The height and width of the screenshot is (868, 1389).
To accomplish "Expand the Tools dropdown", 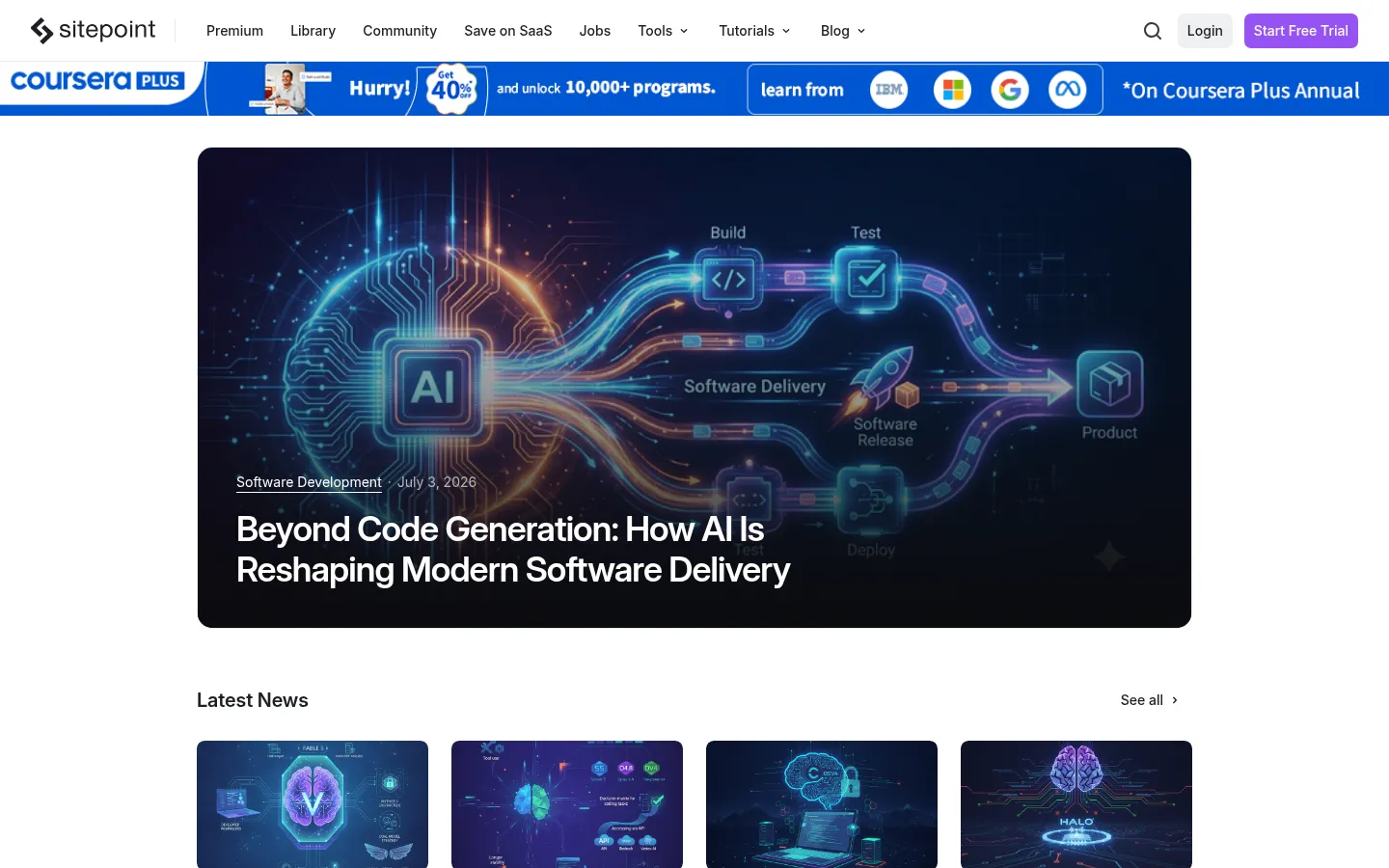I will coord(664,31).
